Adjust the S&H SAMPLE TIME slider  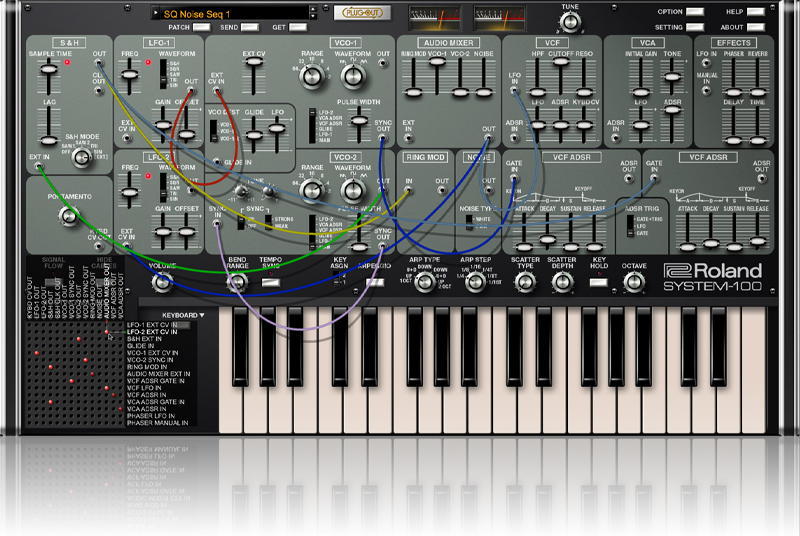click(x=49, y=69)
